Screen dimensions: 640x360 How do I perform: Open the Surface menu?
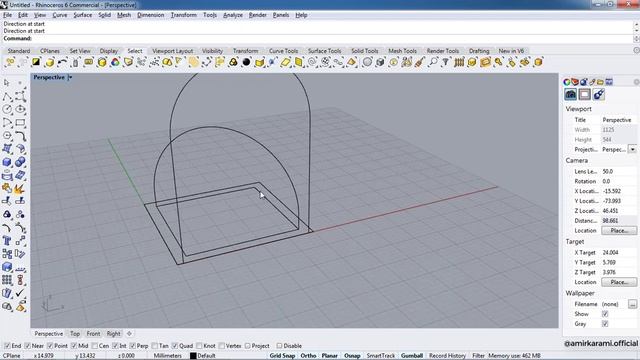point(82,15)
